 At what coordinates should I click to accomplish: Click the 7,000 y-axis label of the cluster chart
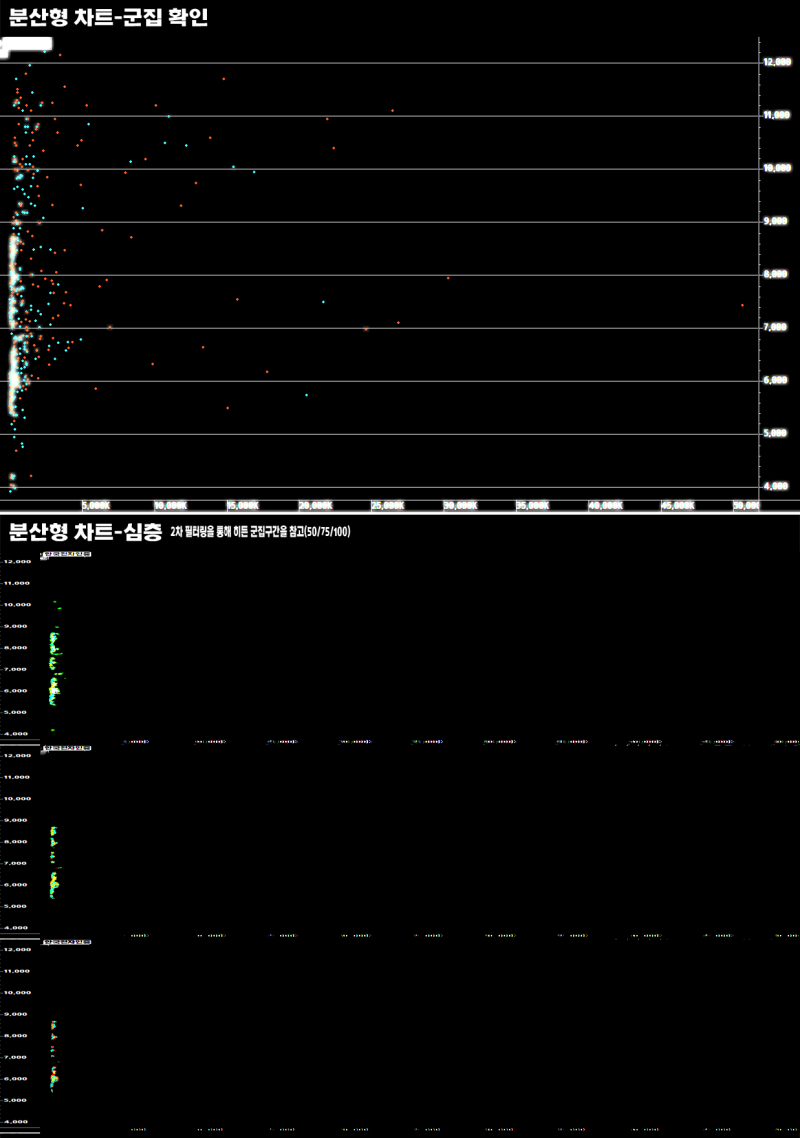775,327
